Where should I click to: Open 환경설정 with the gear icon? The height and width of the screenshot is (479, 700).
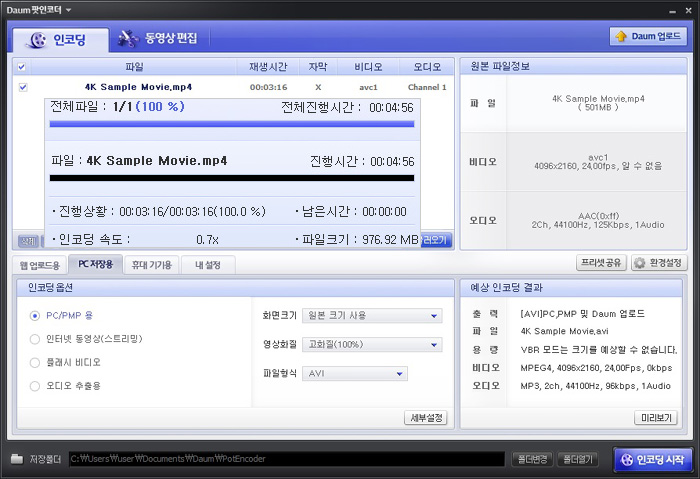click(659, 263)
